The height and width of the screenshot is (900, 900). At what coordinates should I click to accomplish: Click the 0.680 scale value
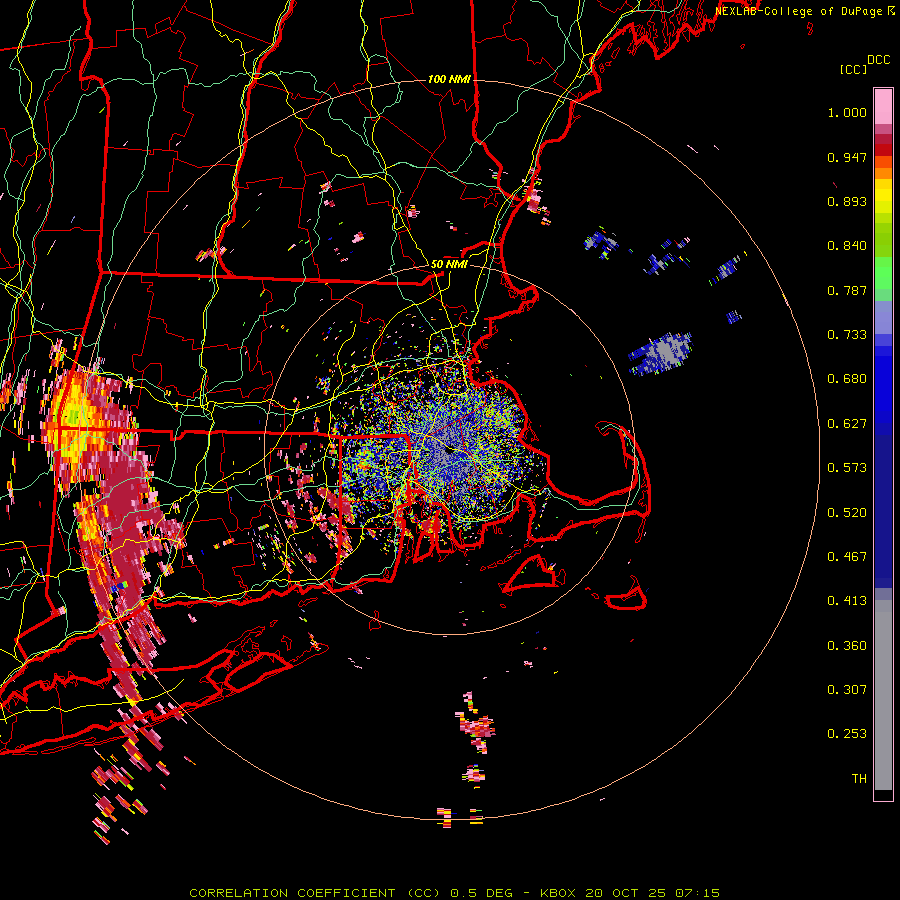pyautogui.click(x=847, y=379)
